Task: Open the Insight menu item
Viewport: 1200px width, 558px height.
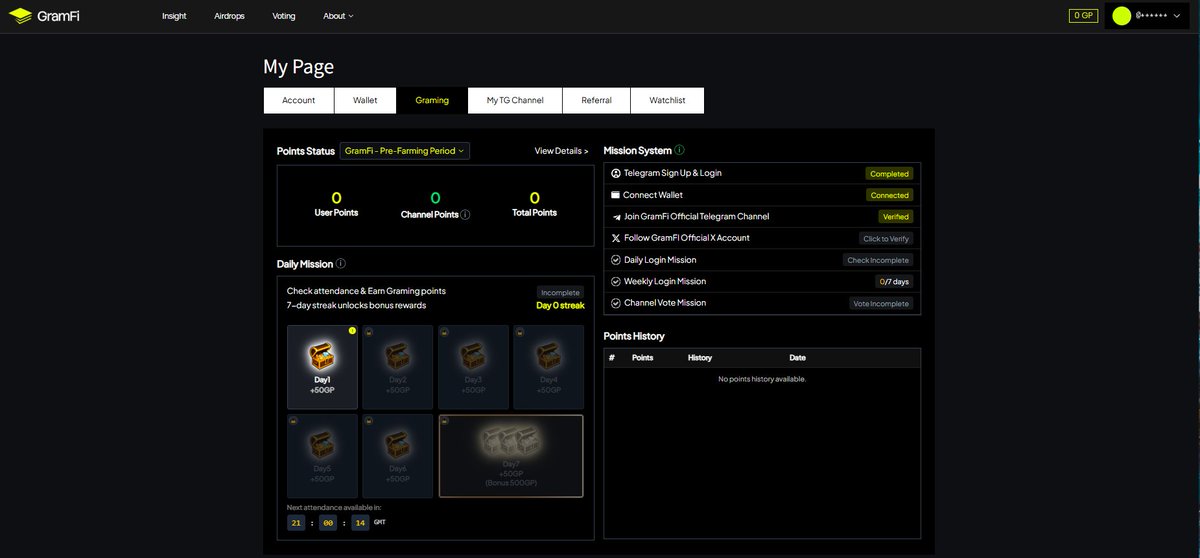Action: click(174, 16)
